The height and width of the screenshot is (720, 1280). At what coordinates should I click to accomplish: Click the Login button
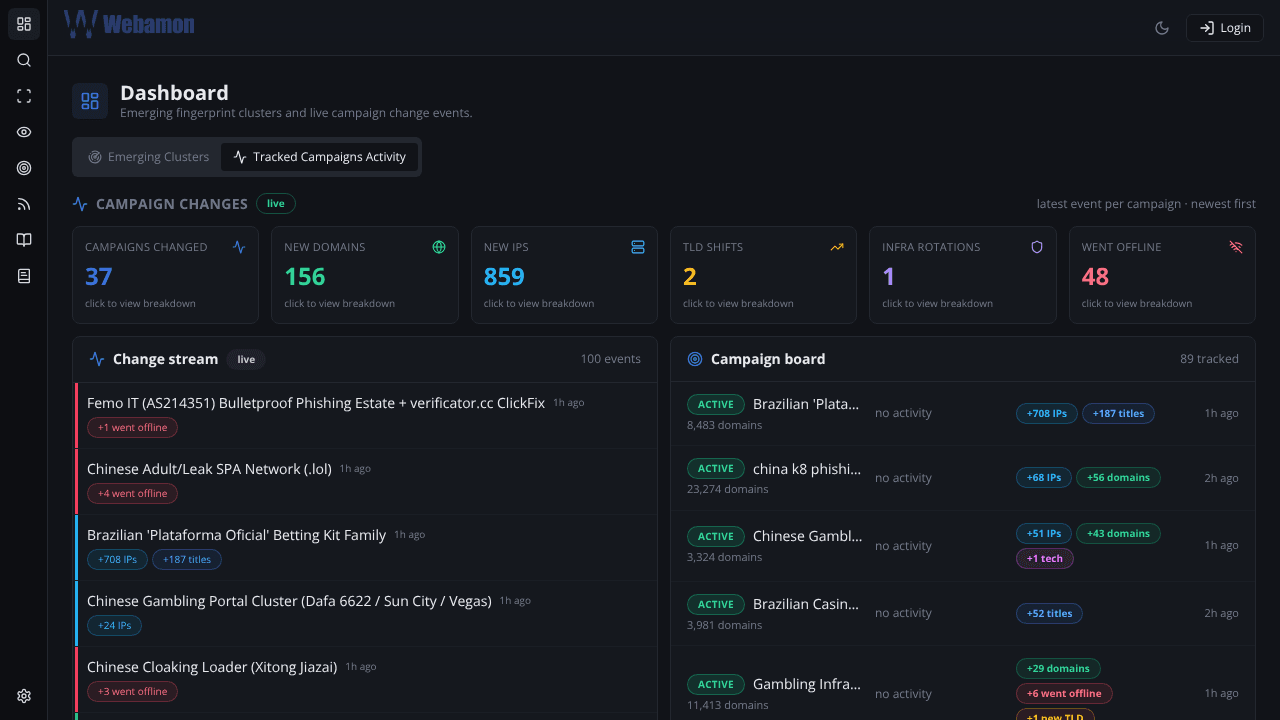1225,28
